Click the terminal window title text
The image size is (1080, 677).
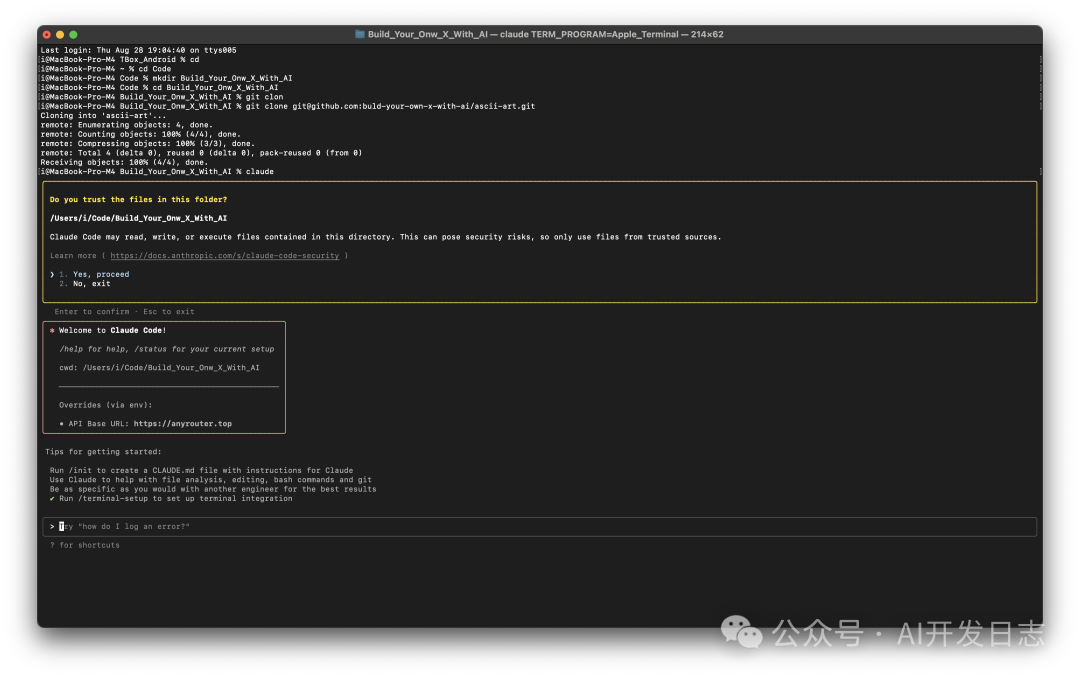click(546, 34)
